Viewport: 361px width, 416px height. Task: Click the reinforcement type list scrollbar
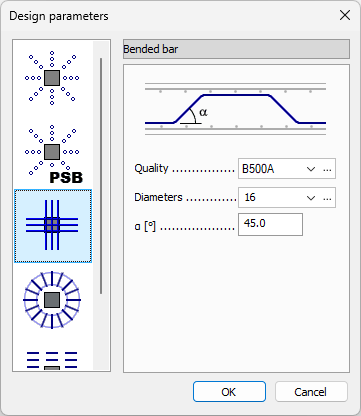[x=101, y=176]
